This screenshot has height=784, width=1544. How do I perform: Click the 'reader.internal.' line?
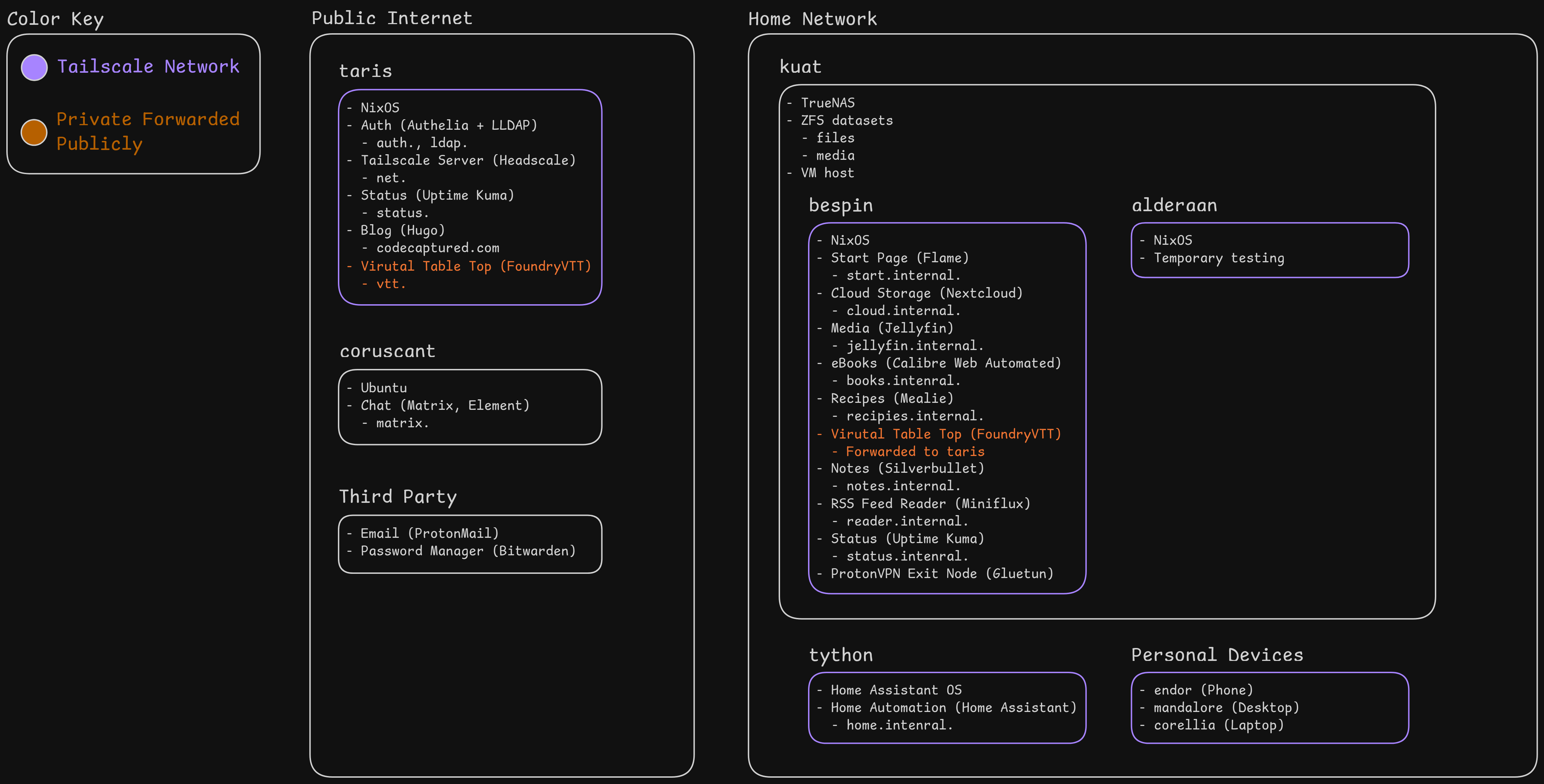point(907,521)
